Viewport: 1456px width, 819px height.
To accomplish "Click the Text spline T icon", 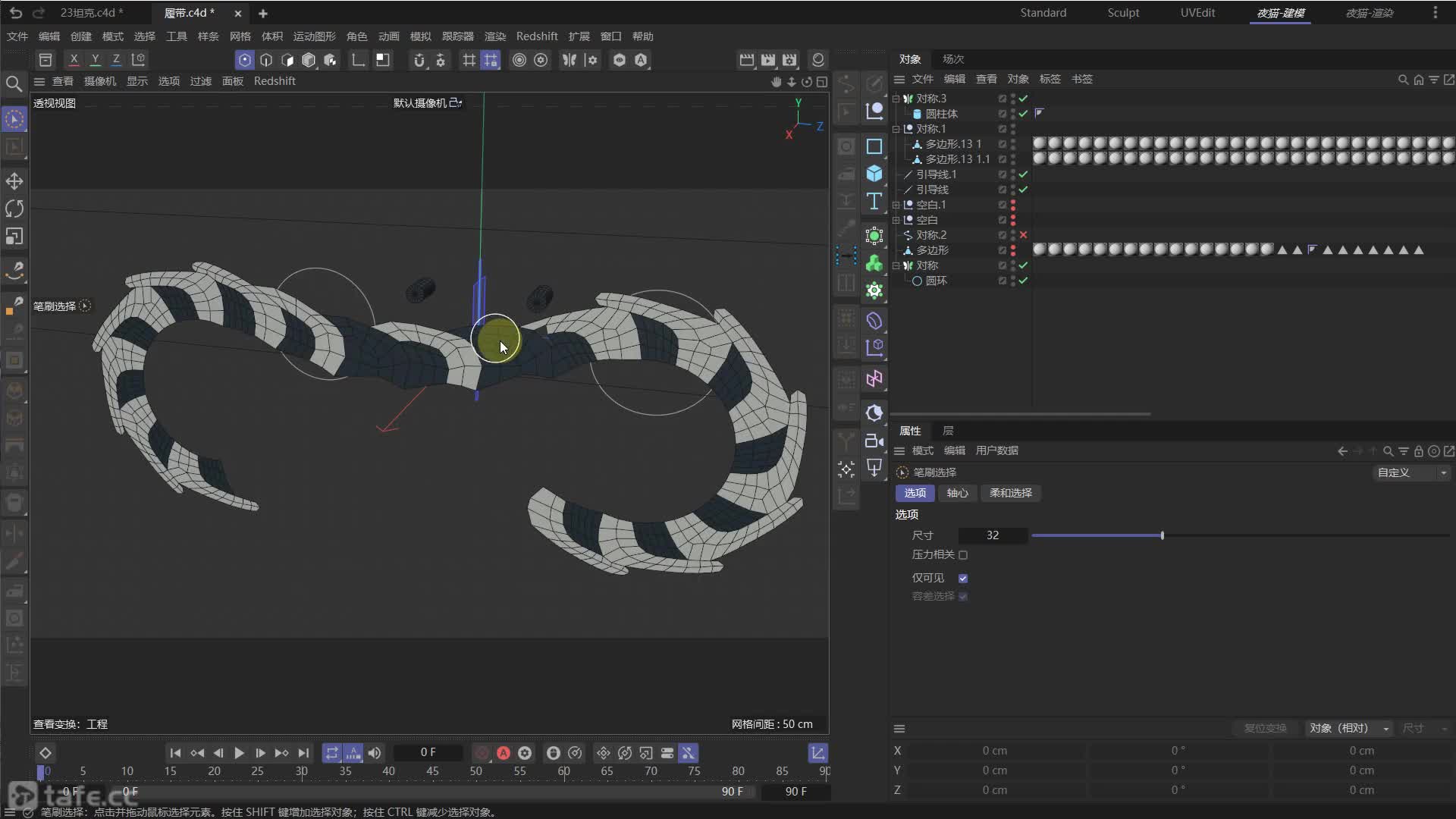I will point(874,201).
